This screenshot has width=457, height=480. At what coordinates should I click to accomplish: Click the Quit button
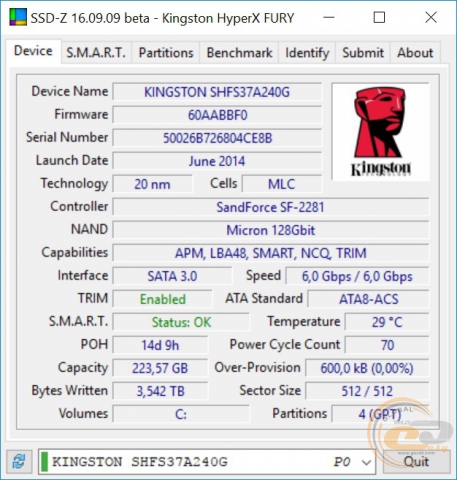point(416,462)
